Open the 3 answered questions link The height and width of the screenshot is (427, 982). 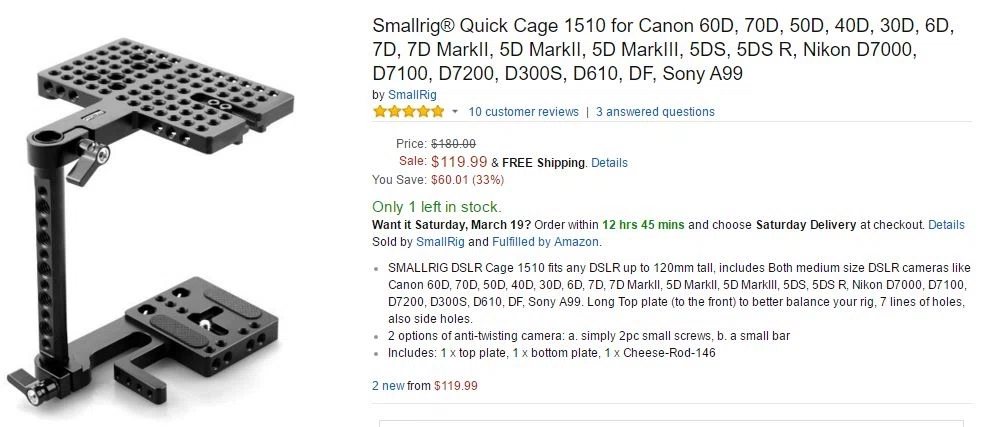(x=655, y=112)
